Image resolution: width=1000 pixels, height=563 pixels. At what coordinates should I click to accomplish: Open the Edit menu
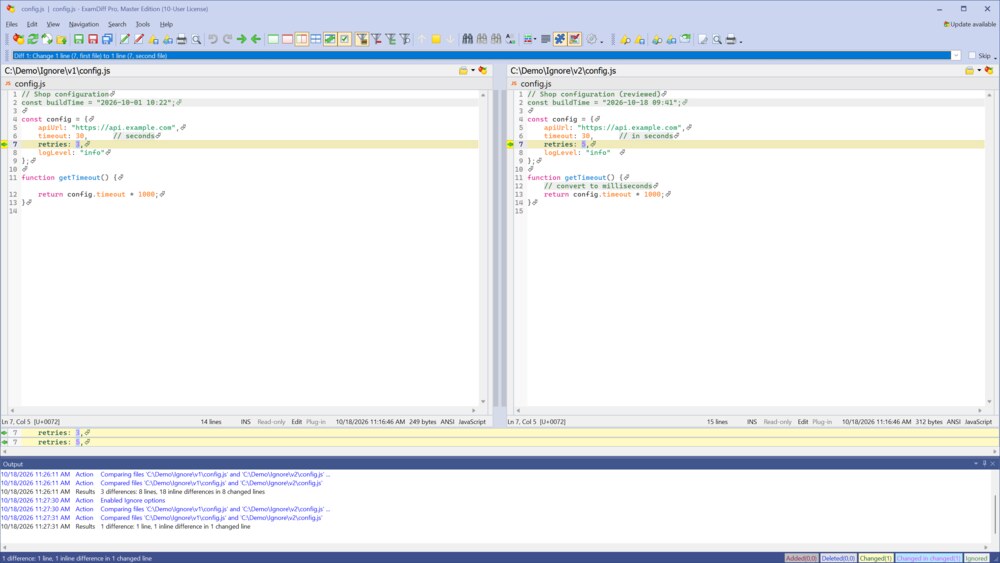tap(32, 24)
